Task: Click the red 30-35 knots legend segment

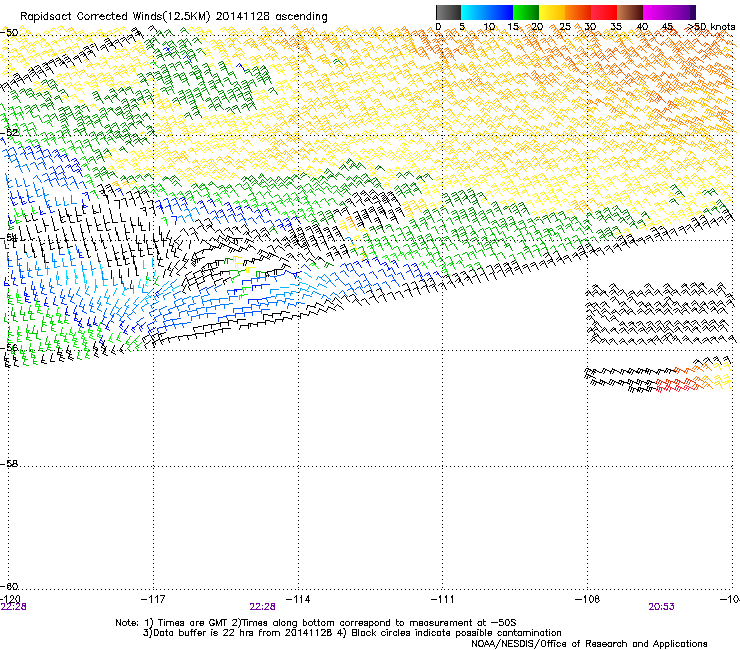Action: tap(604, 12)
